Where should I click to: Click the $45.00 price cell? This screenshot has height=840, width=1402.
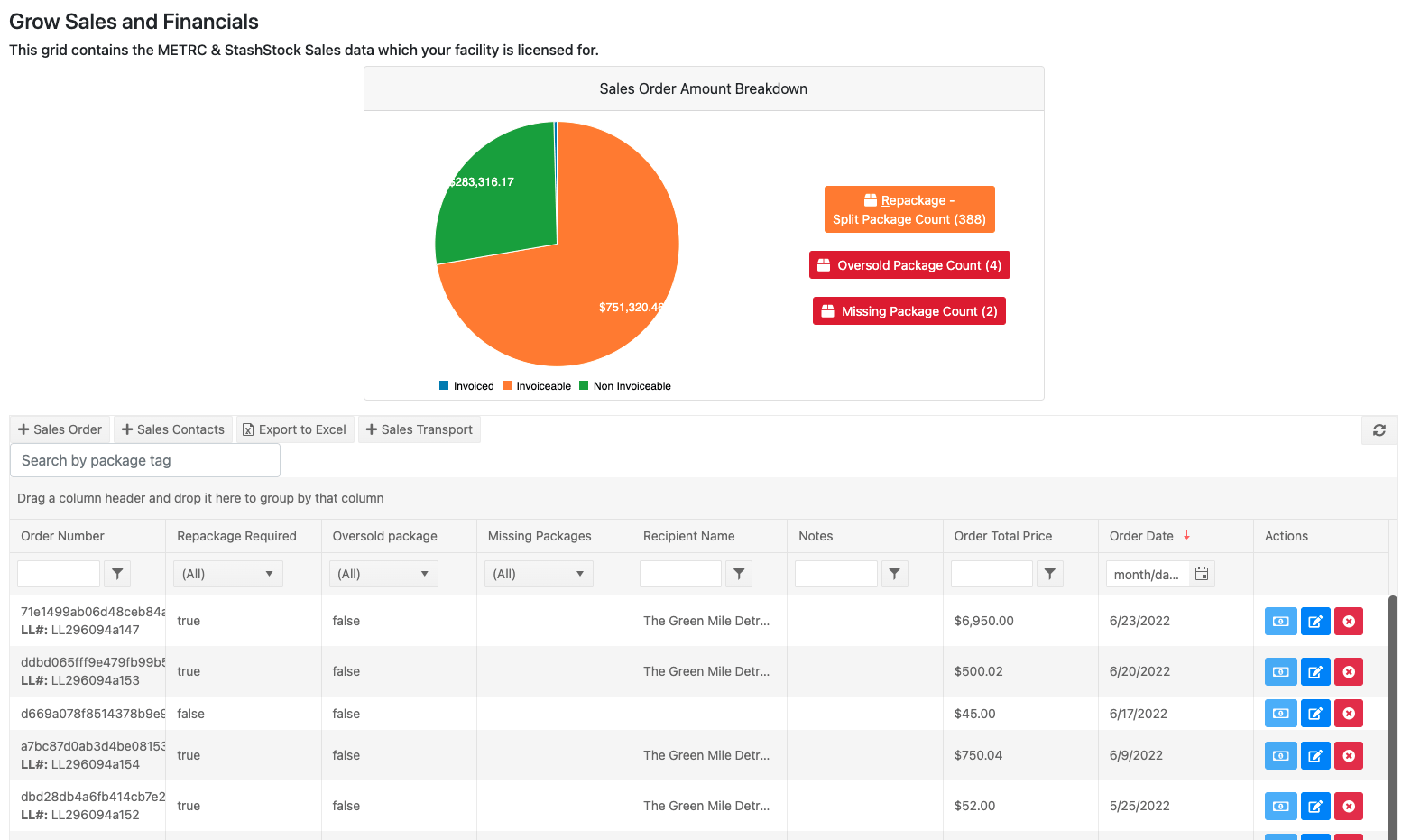click(1020, 714)
